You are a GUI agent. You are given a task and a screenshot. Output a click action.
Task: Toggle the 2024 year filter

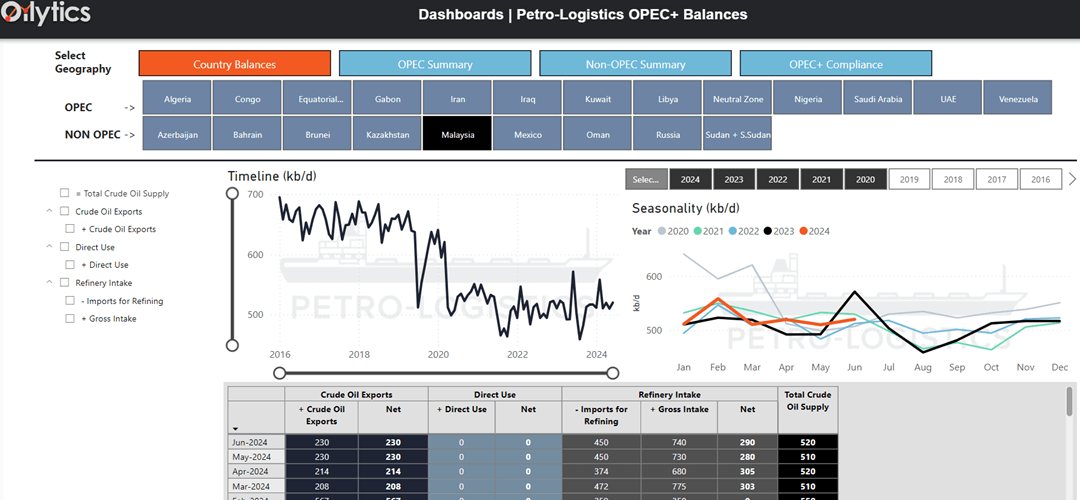690,179
